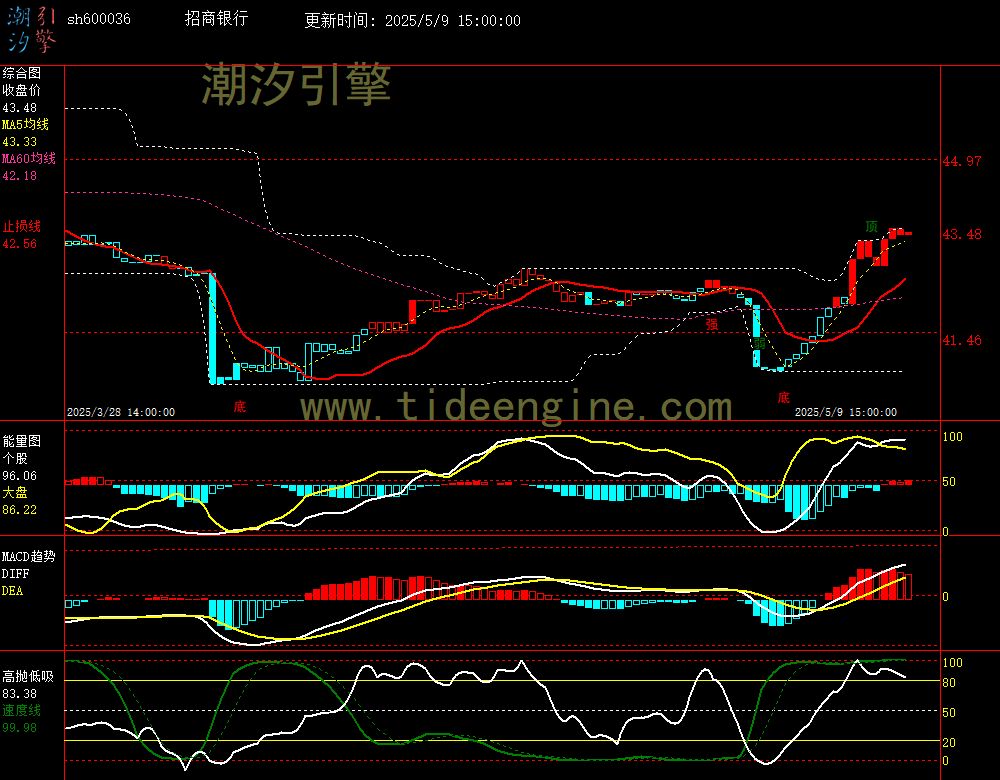Click the 潮汐引擎 logo in top-left corner
Image resolution: width=1000 pixels, height=780 pixels.
point(31,29)
